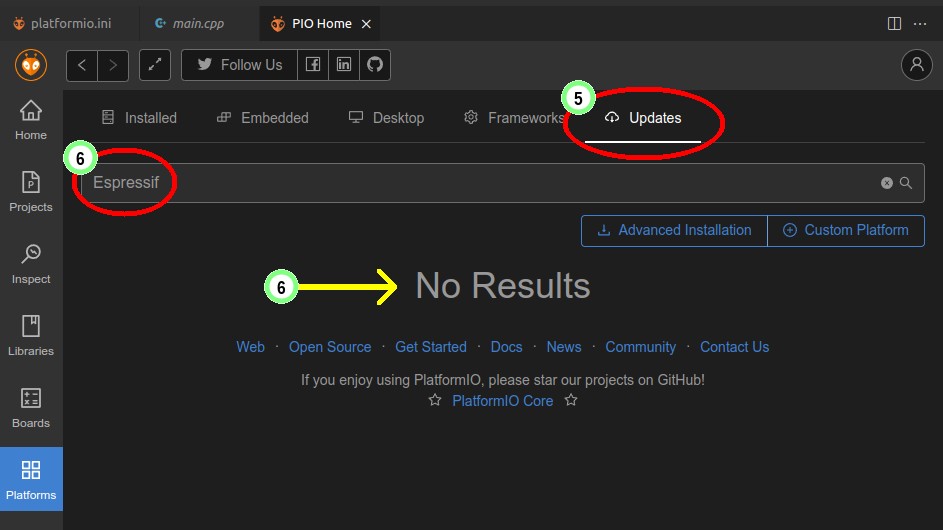The height and width of the screenshot is (530, 943).
Task: Click the Advanced Installation button
Action: pyautogui.click(x=674, y=230)
